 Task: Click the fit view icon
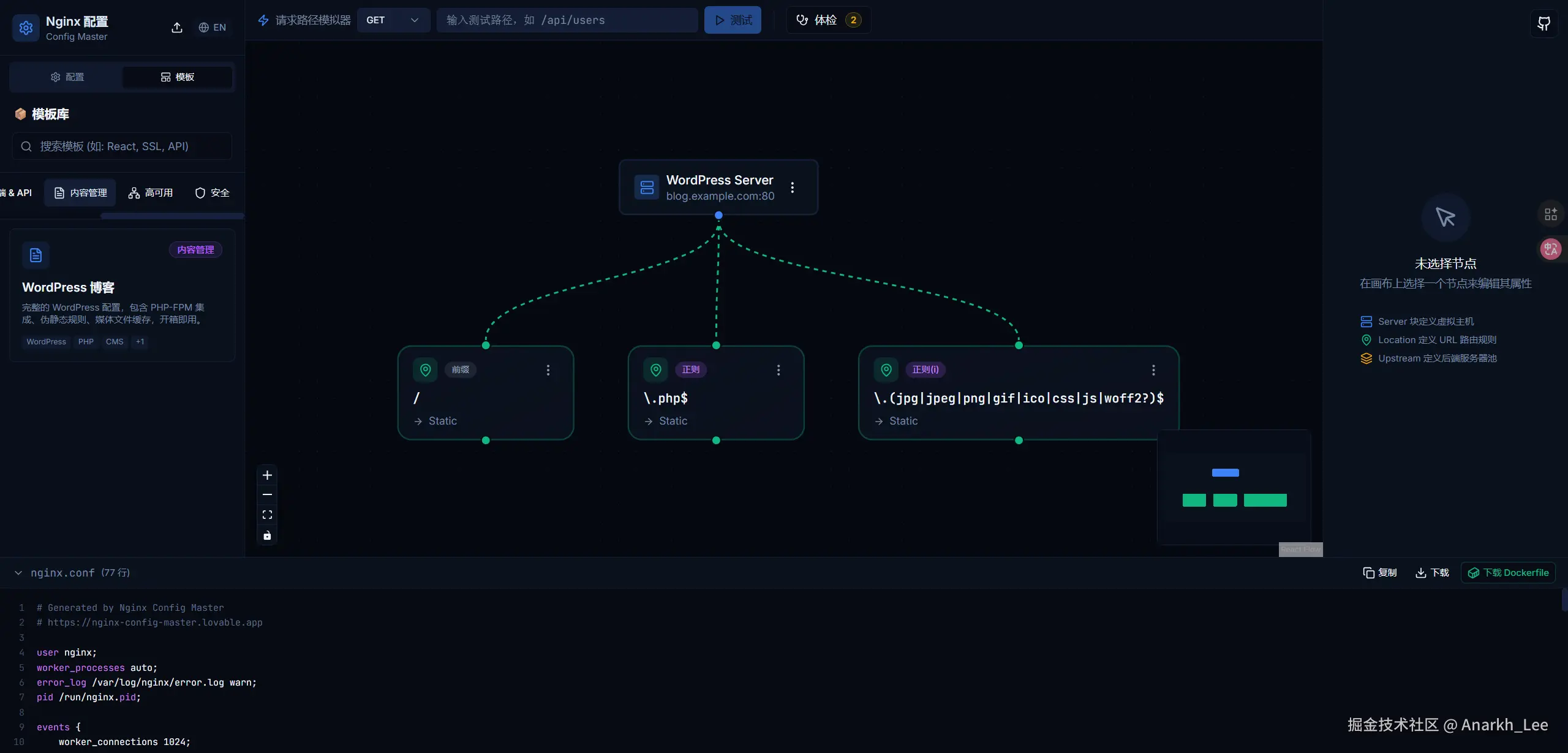tap(267, 515)
